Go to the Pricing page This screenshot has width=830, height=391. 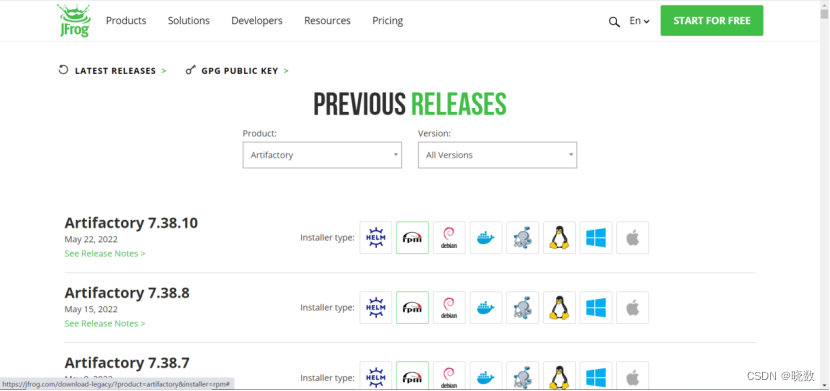pos(387,21)
